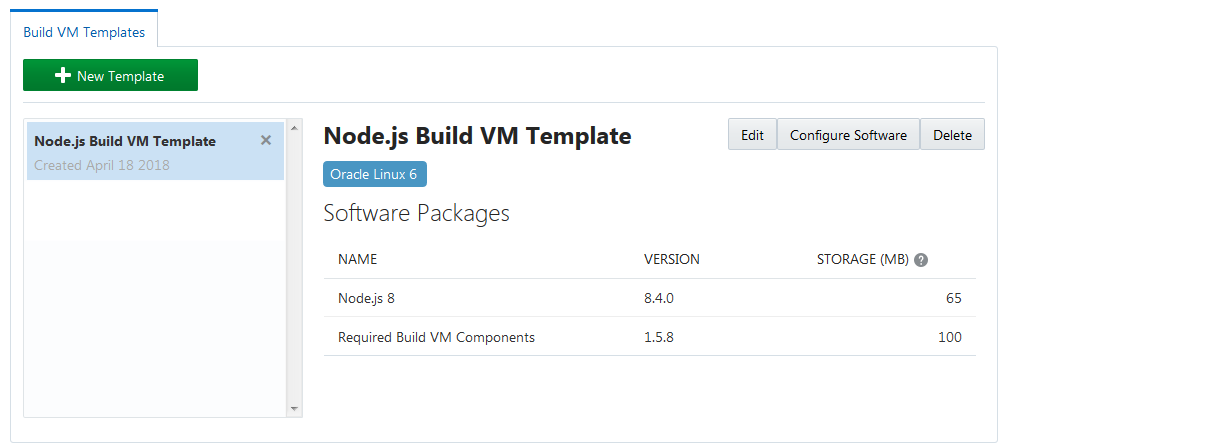Click the 1.5.8 version value
The image size is (1217, 448).
(x=659, y=337)
